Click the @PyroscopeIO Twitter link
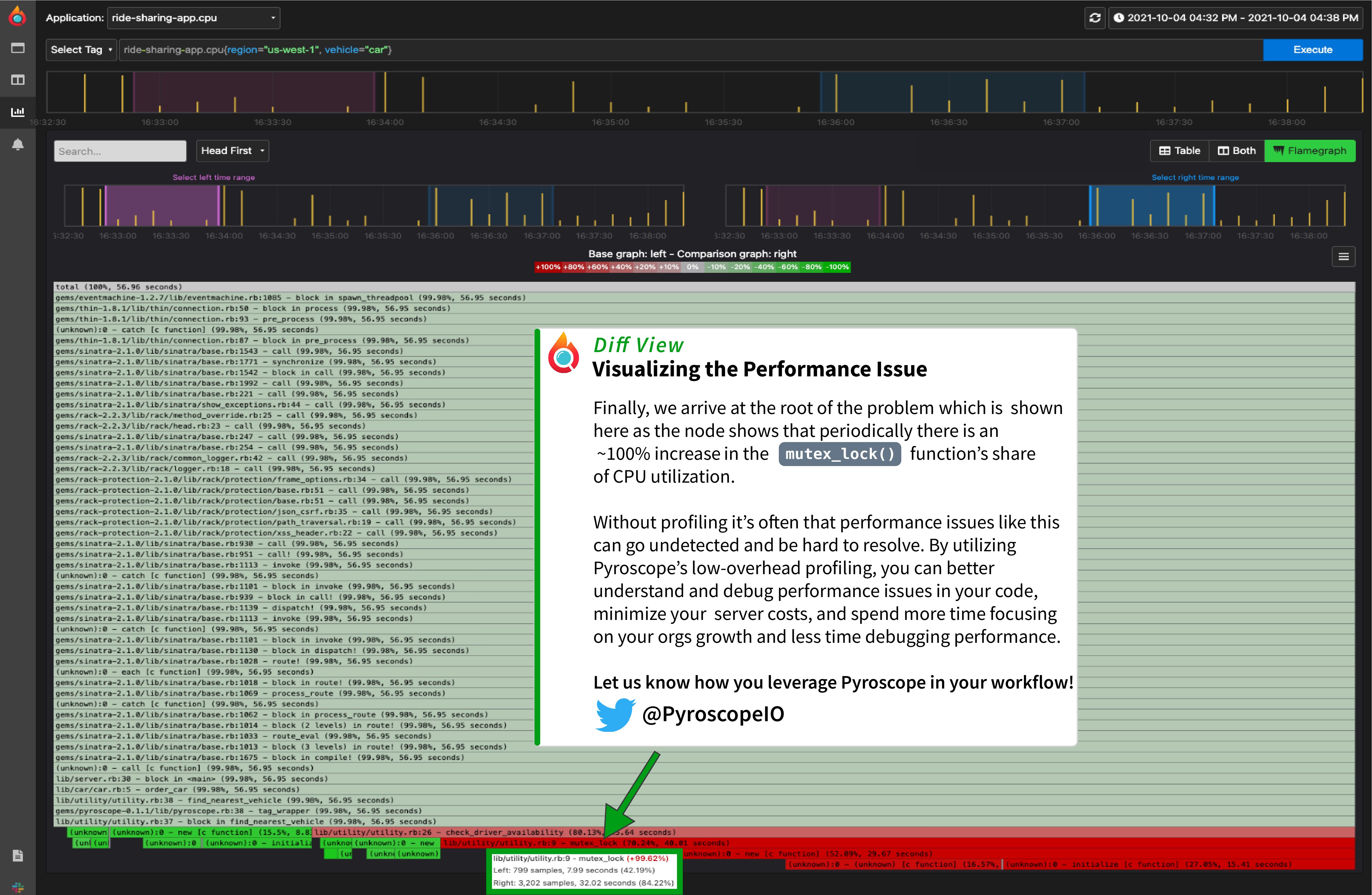 pos(713,714)
